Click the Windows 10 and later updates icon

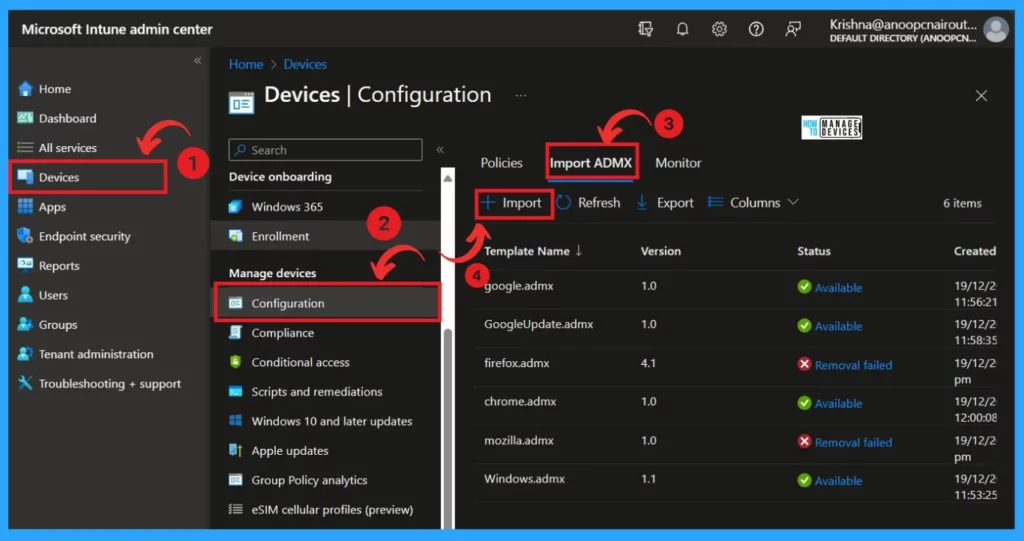click(236, 421)
